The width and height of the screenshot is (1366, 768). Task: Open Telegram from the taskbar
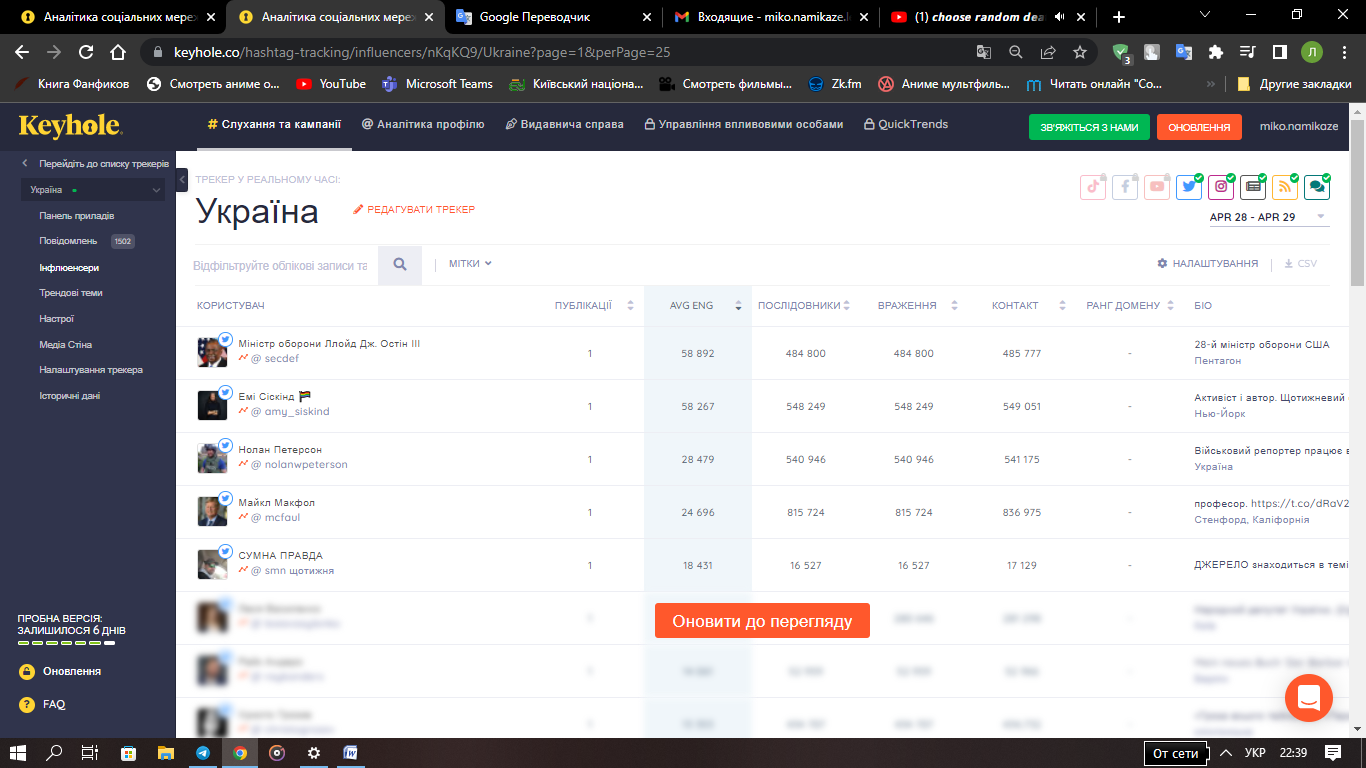[x=203, y=753]
